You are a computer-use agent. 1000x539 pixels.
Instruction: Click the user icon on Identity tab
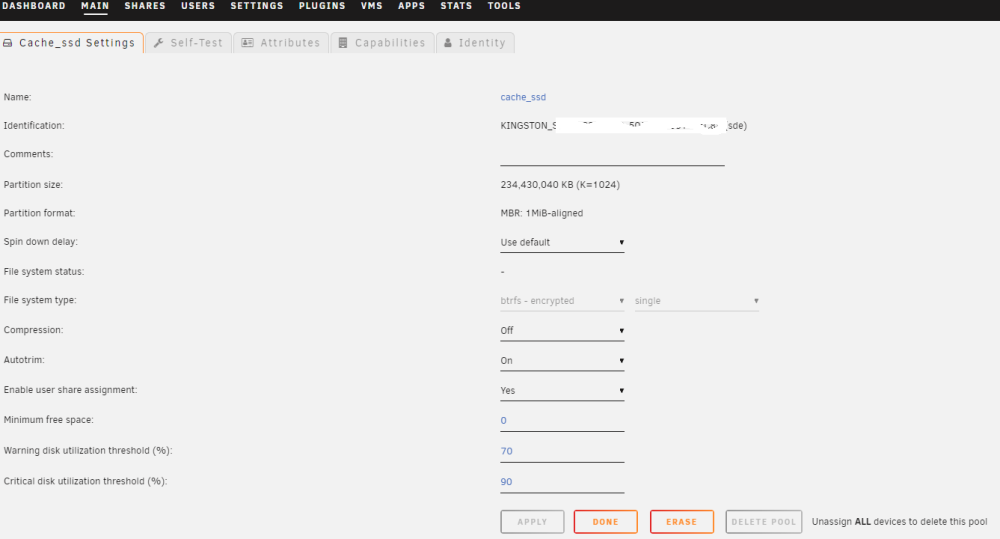[x=448, y=43]
